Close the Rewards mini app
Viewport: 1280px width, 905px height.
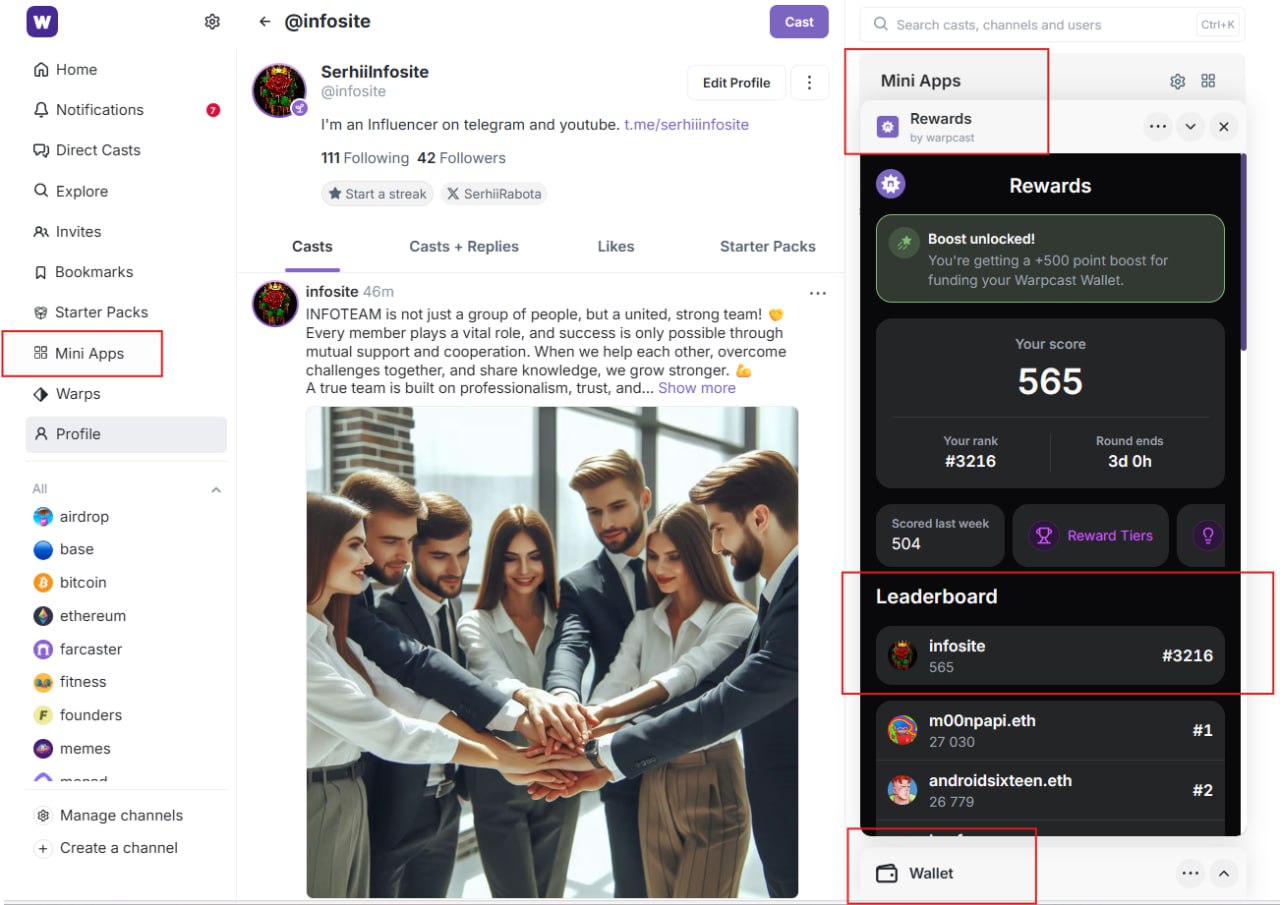tap(1224, 127)
